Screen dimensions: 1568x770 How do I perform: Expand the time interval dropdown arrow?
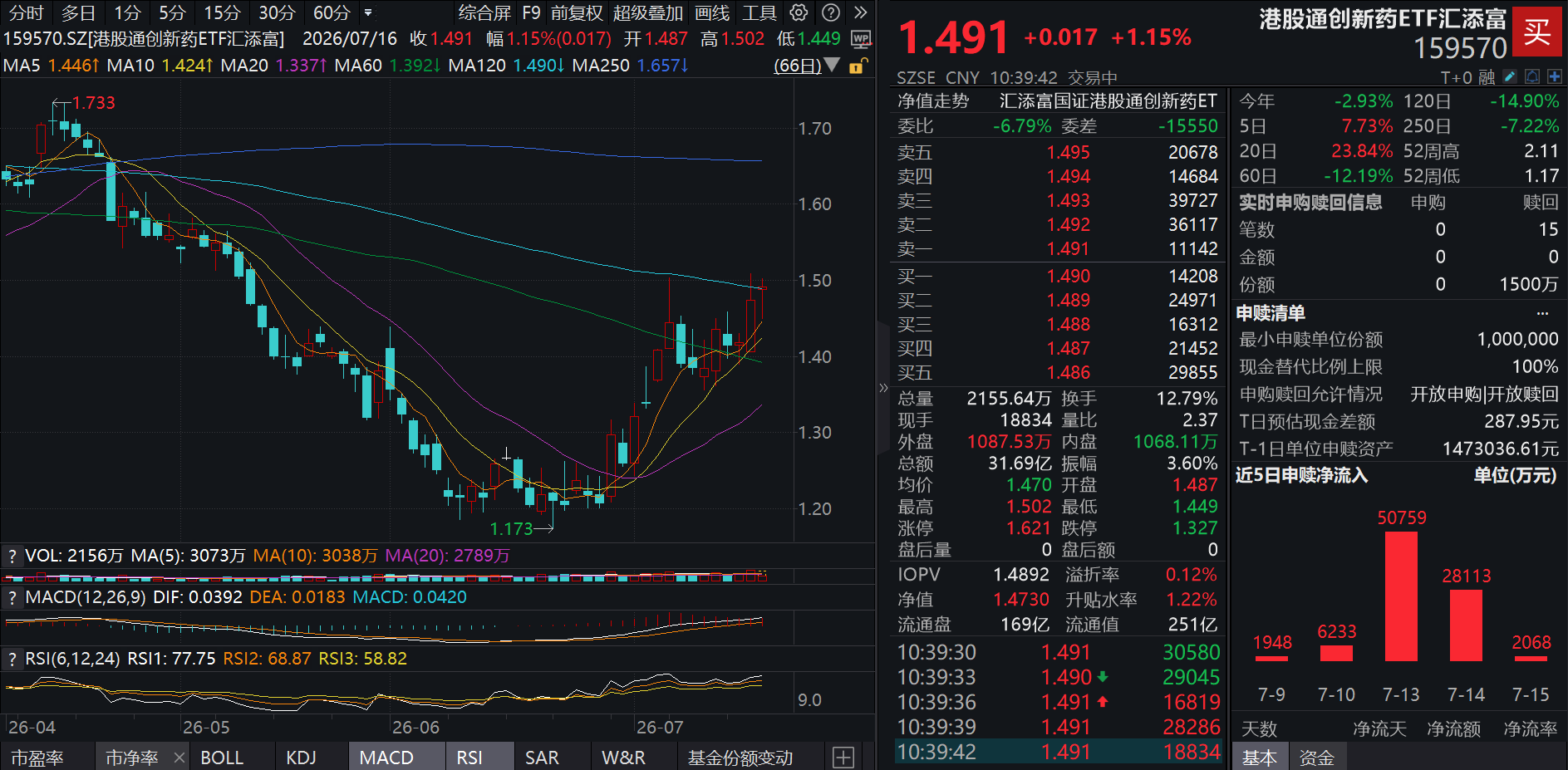coord(368,13)
